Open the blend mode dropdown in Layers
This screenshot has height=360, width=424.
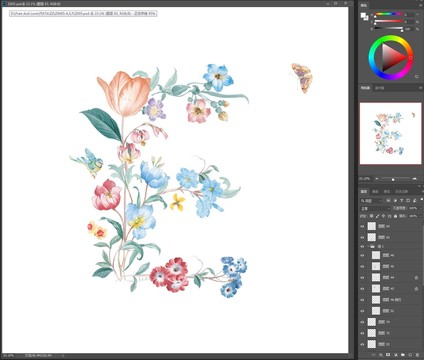[x=375, y=208]
